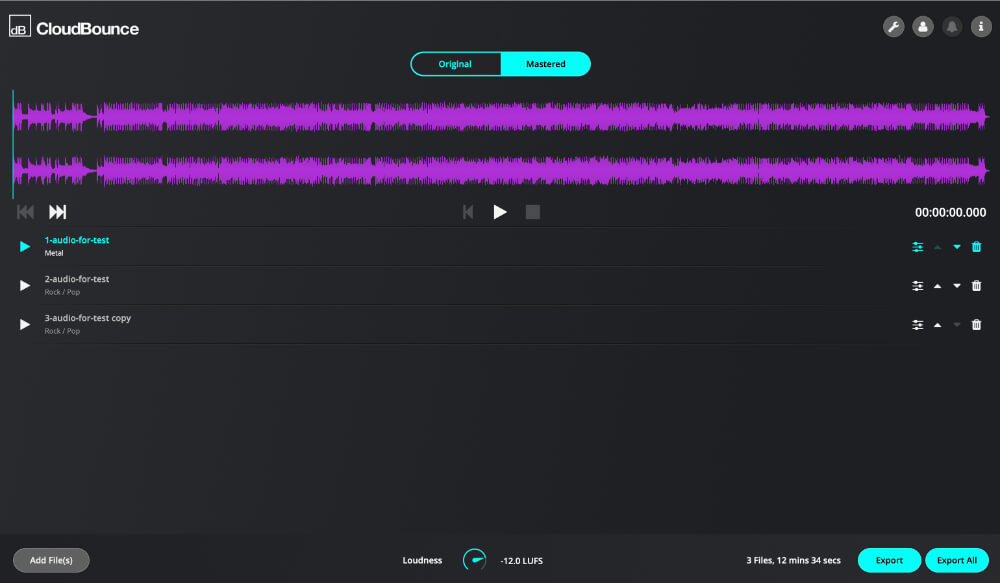This screenshot has height=583, width=1000.
Task: Open mastering settings for 2-audio-for-test
Action: pos(918,286)
